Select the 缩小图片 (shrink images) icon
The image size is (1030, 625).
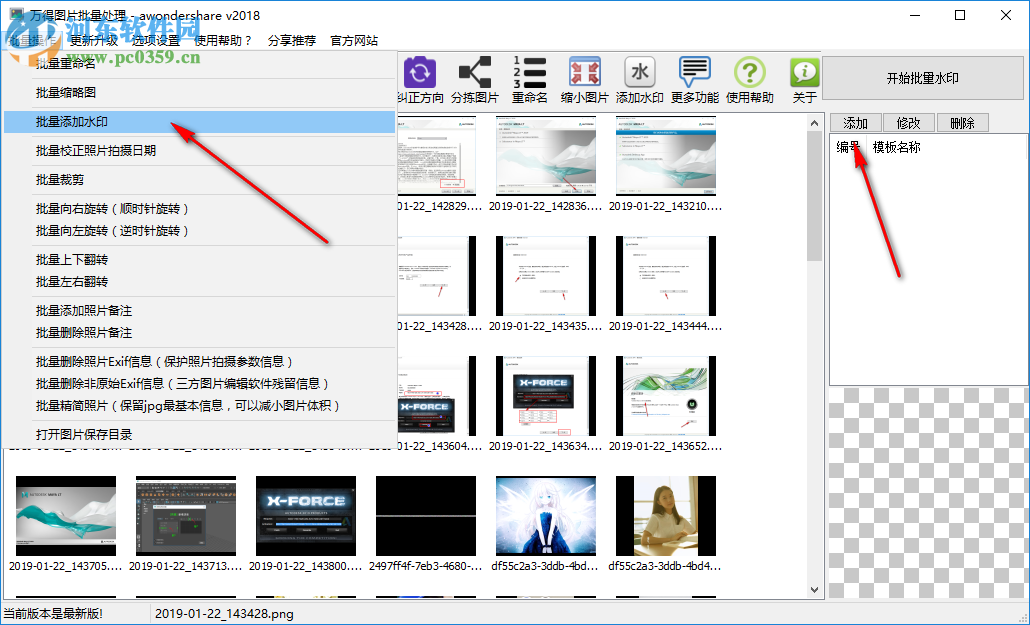(585, 73)
